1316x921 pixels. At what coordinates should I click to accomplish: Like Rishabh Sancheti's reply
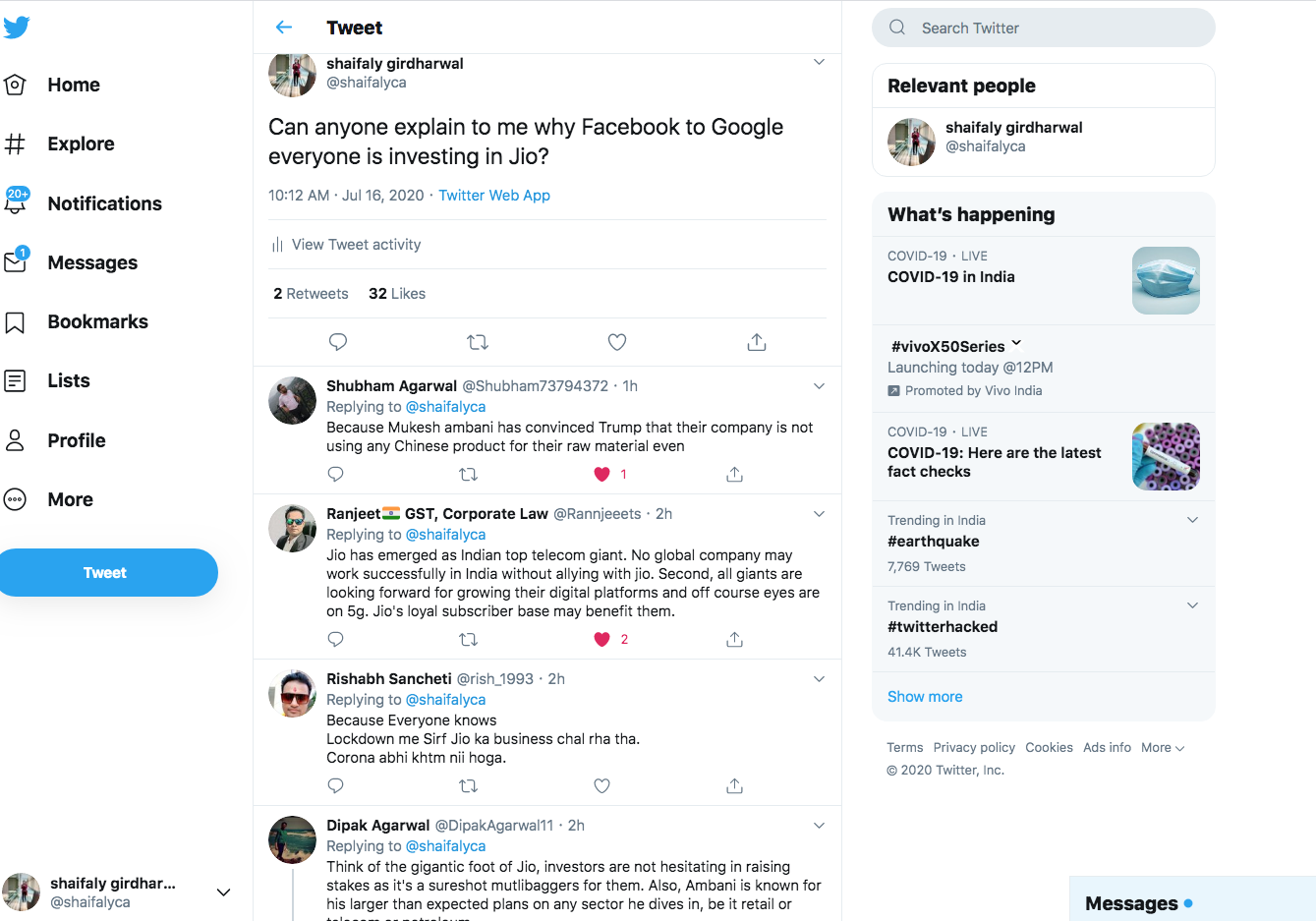pos(602,786)
